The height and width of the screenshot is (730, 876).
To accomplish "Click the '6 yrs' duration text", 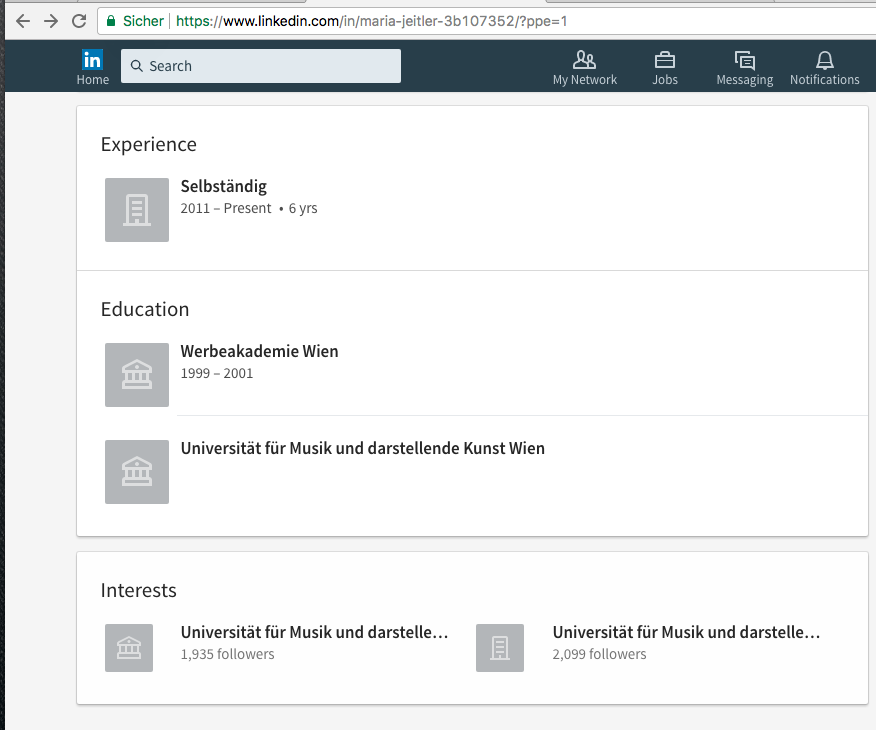I will (303, 208).
